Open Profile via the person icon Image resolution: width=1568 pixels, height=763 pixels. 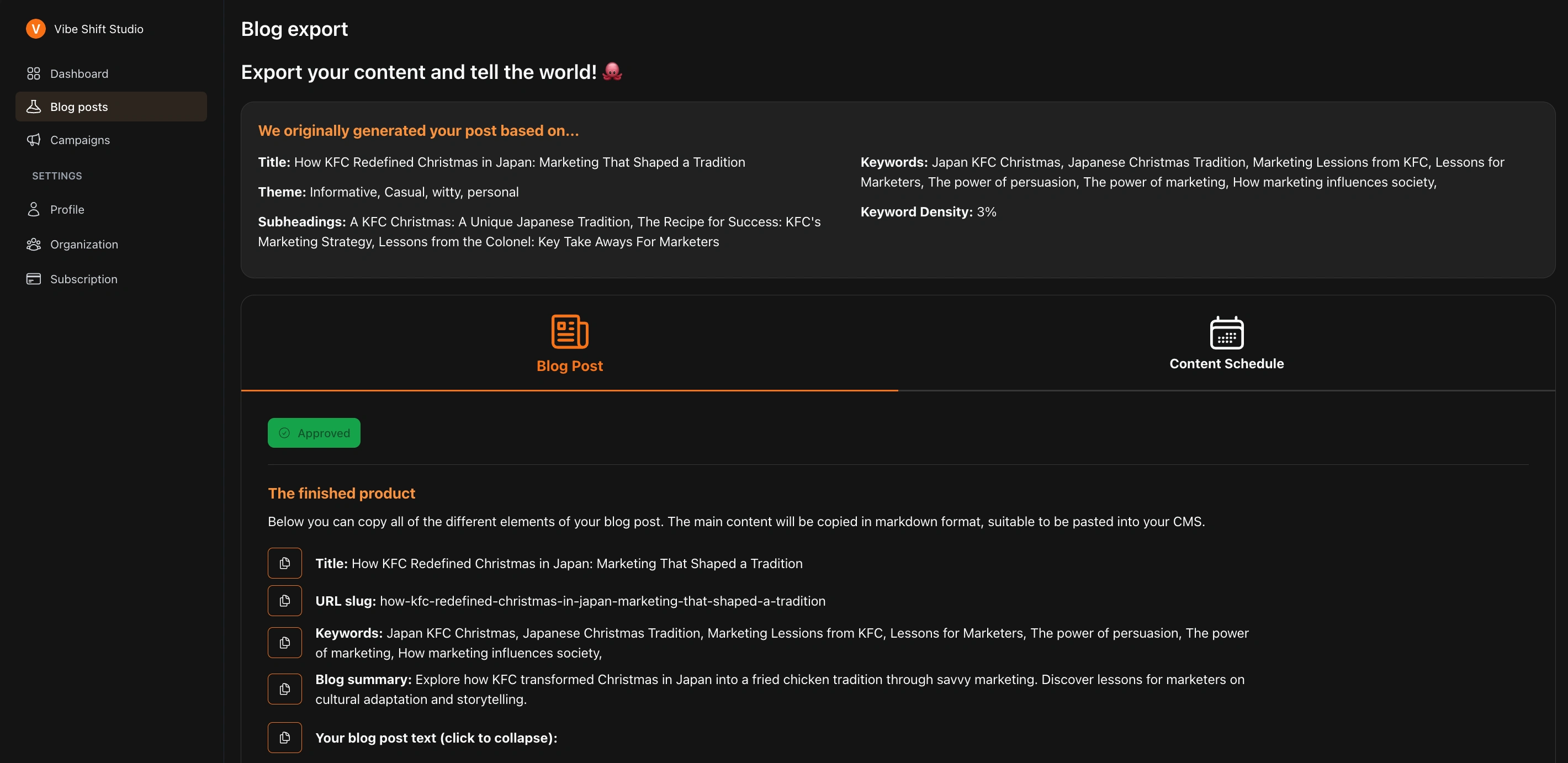34,209
